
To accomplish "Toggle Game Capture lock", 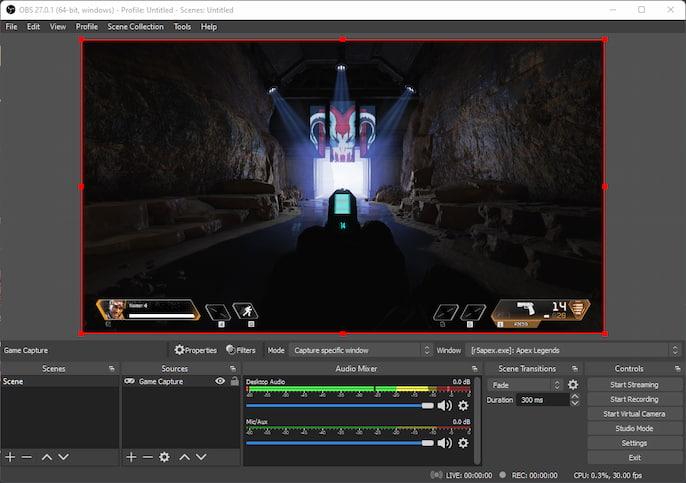I will [234, 381].
